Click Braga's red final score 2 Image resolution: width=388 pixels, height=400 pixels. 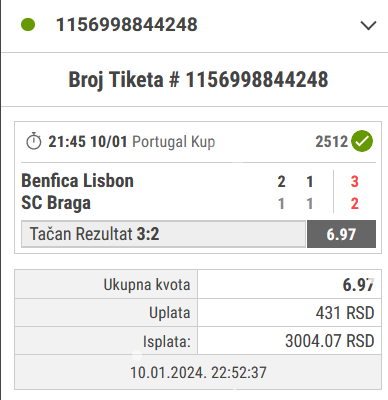(x=354, y=204)
